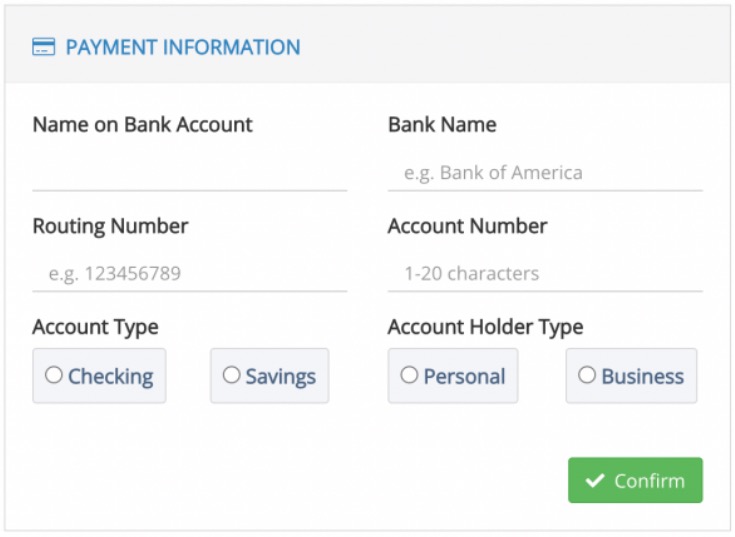Click the Name on Bank Account label
Viewport: 735px width, 537px height.
tap(142, 125)
